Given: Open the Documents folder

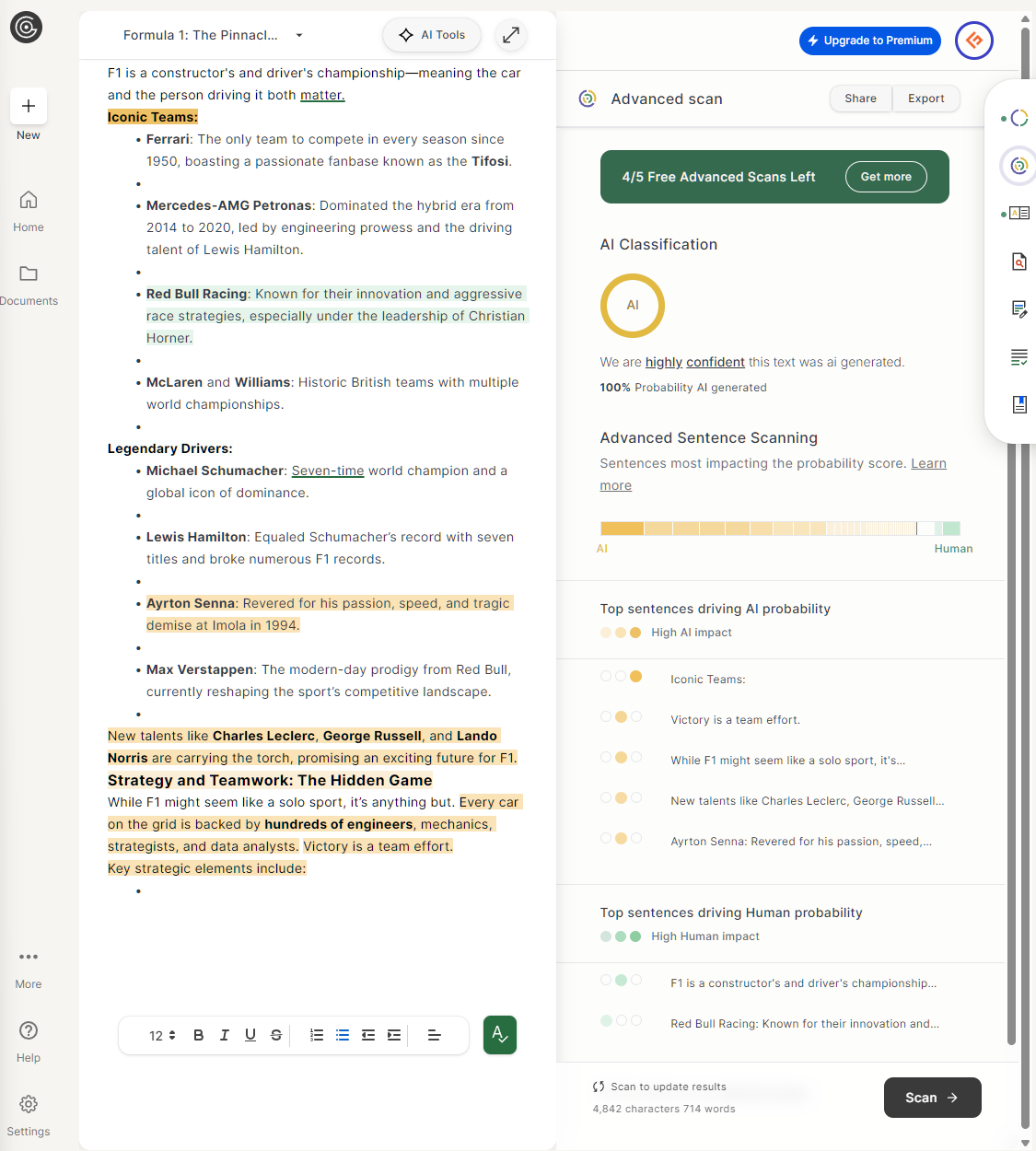Looking at the screenshot, I should 29,285.
